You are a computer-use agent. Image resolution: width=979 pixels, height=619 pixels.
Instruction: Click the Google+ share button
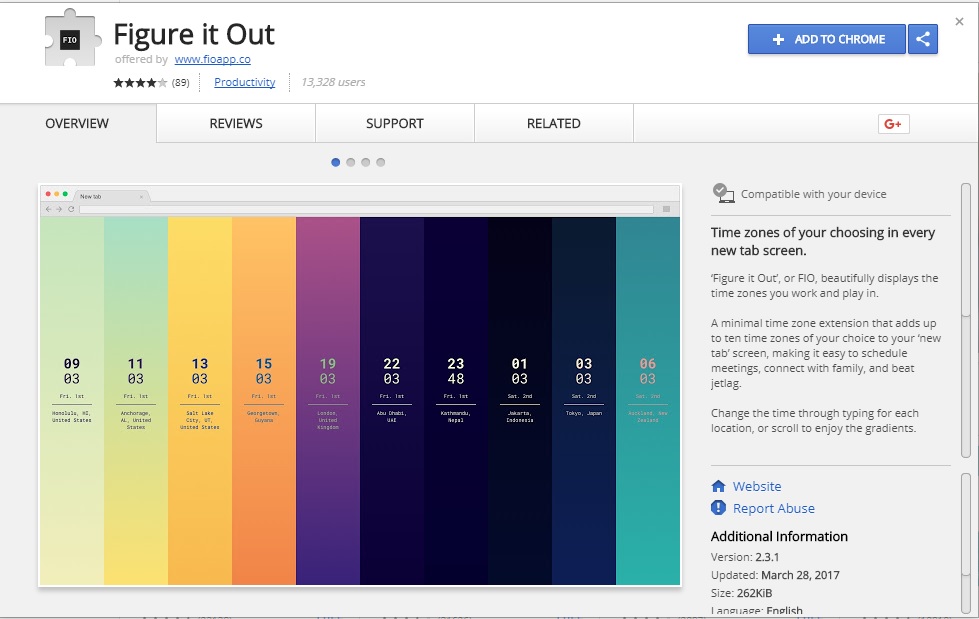pyautogui.click(x=893, y=124)
